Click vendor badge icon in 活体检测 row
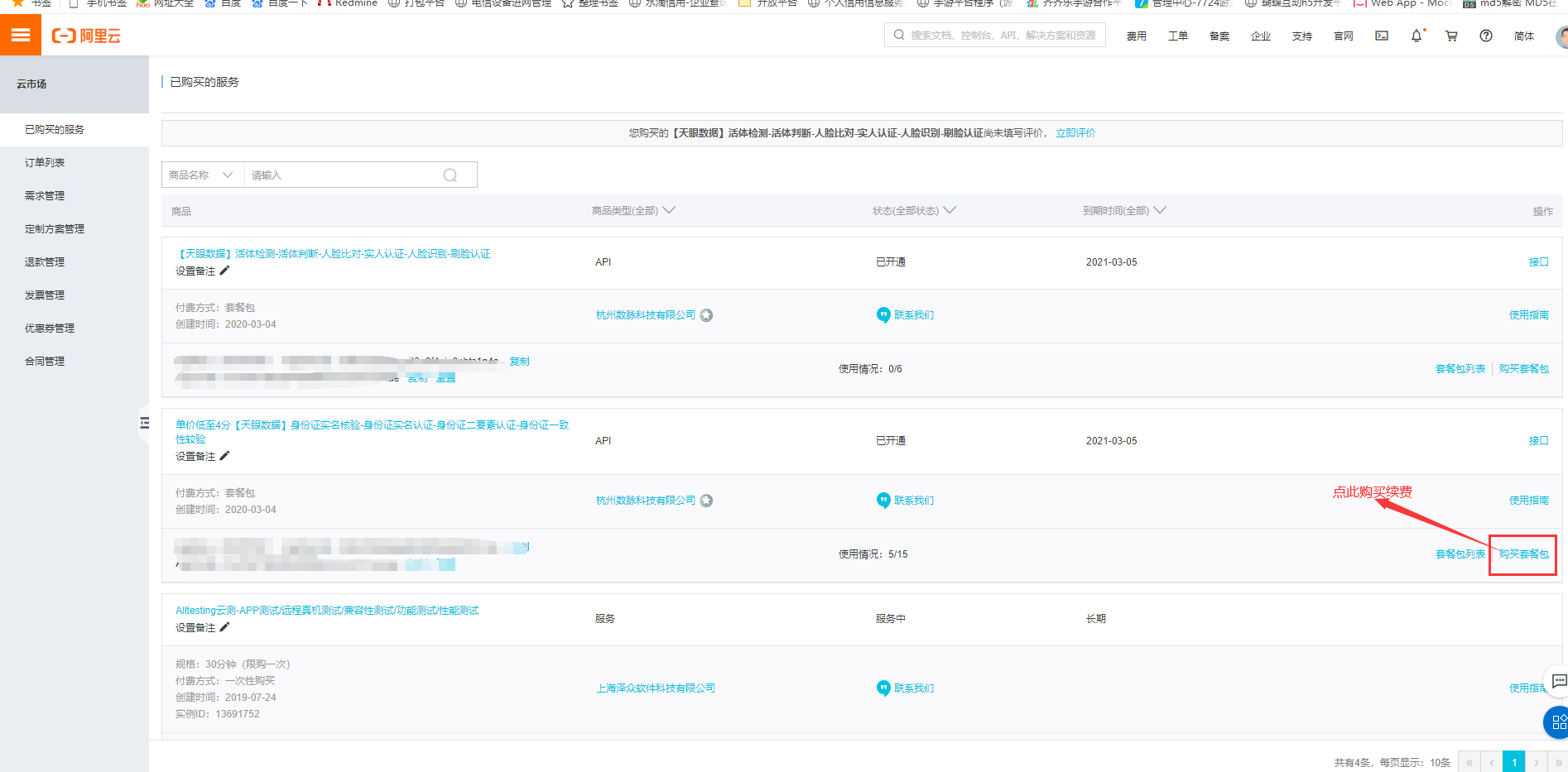The height and width of the screenshot is (772, 1568). click(x=706, y=315)
